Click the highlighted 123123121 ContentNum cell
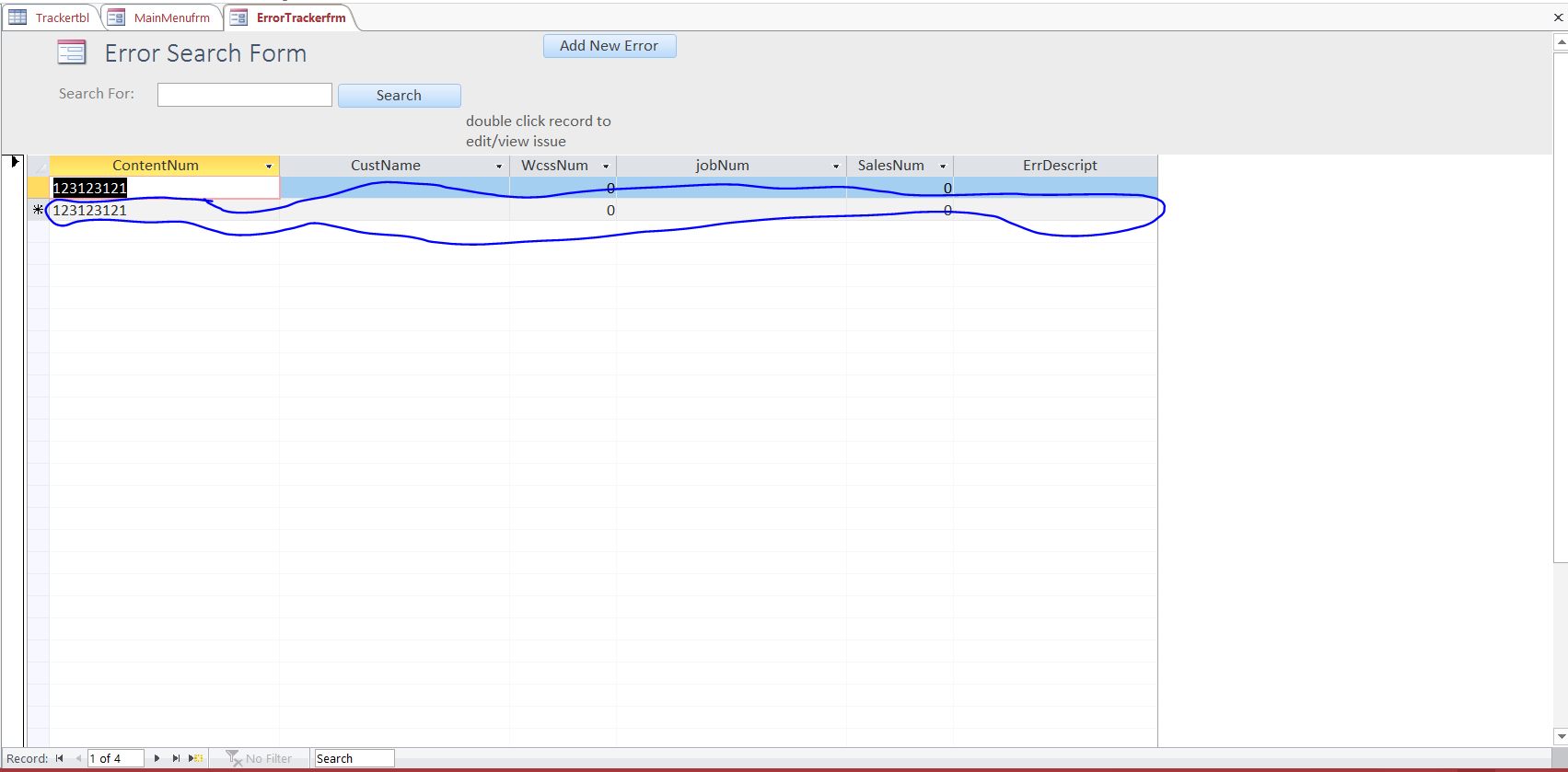The width and height of the screenshot is (1568, 772). coord(165,188)
